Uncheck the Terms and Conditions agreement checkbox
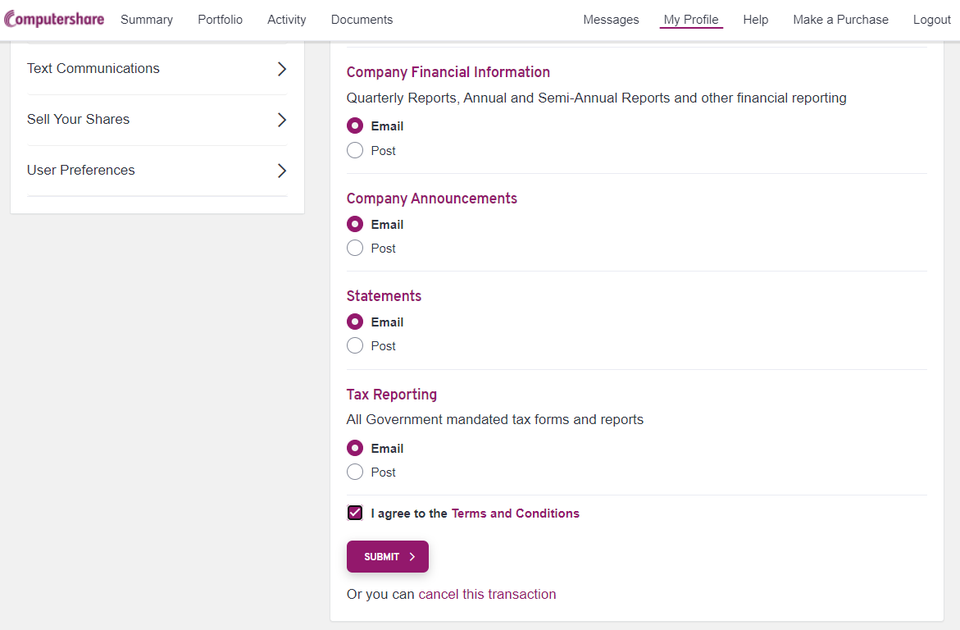This screenshot has height=630, width=960. click(x=355, y=512)
